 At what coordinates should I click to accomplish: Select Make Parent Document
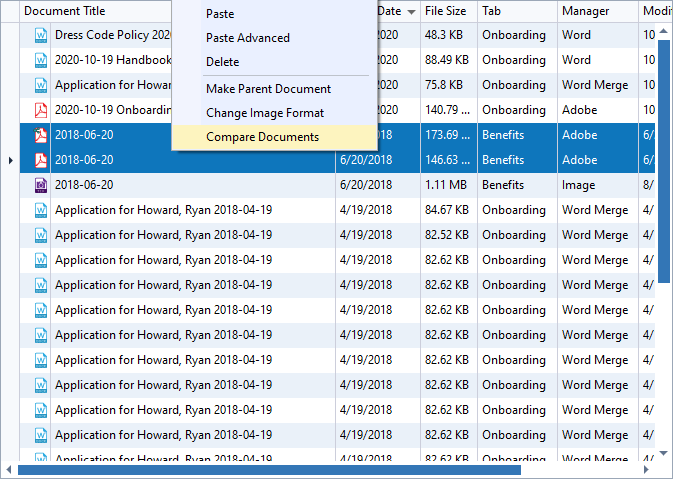[x=268, y=89]
